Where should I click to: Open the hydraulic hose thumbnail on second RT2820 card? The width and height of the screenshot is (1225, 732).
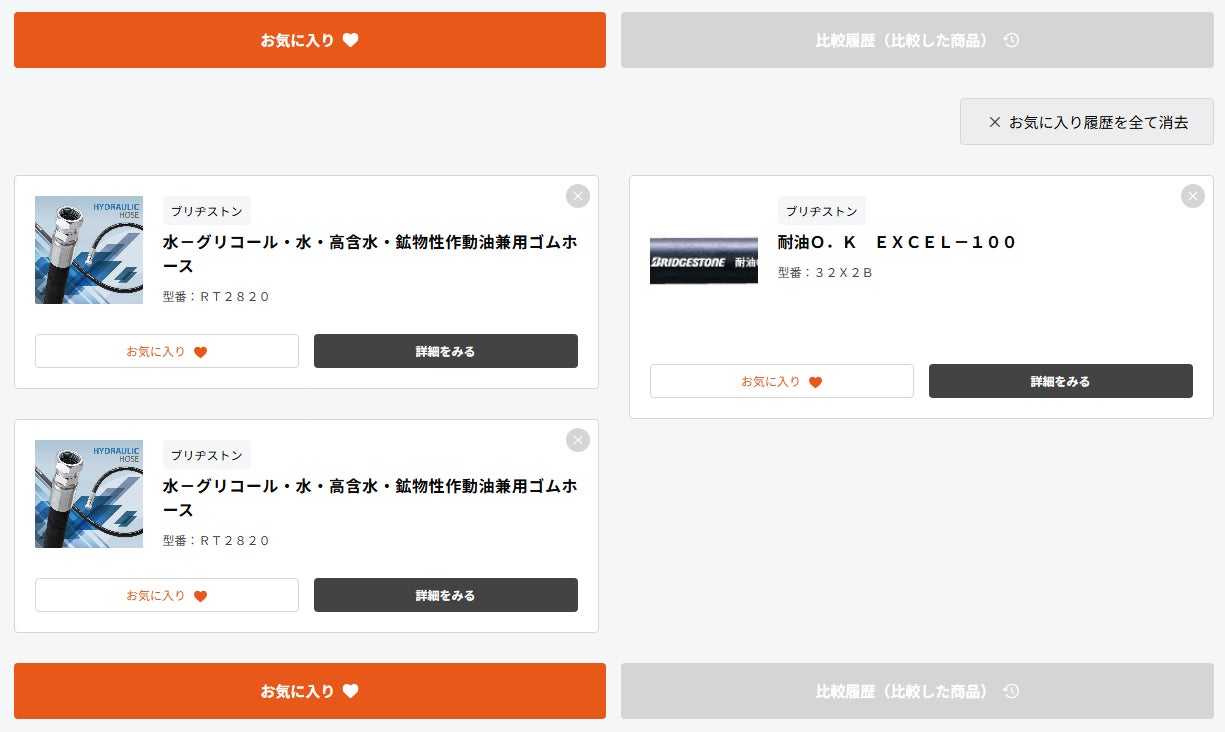[x=89, y=494]
